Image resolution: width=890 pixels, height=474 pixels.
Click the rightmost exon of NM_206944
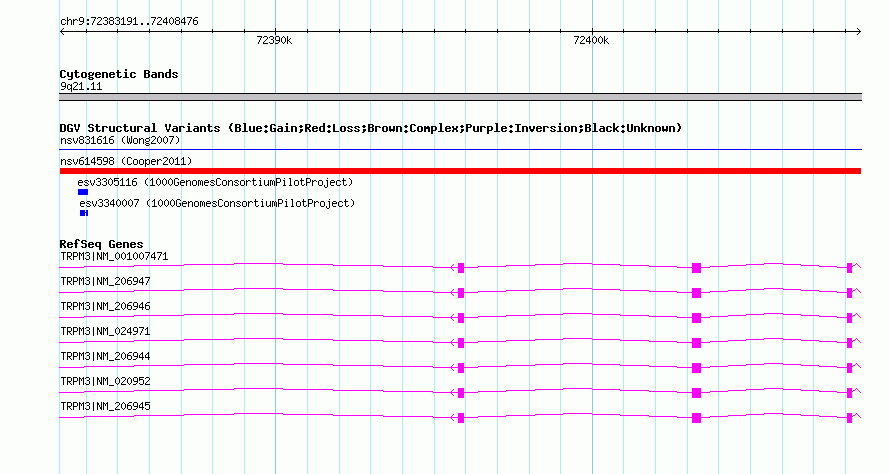tap(850, 368)
